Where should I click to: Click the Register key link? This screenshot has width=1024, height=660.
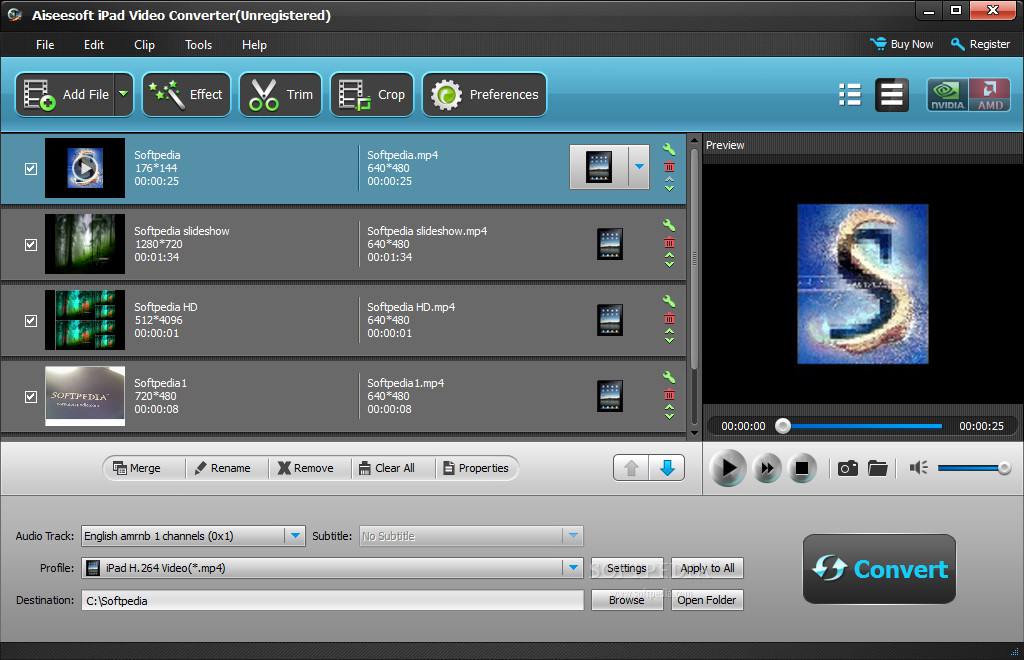click(x=980, y=44)
